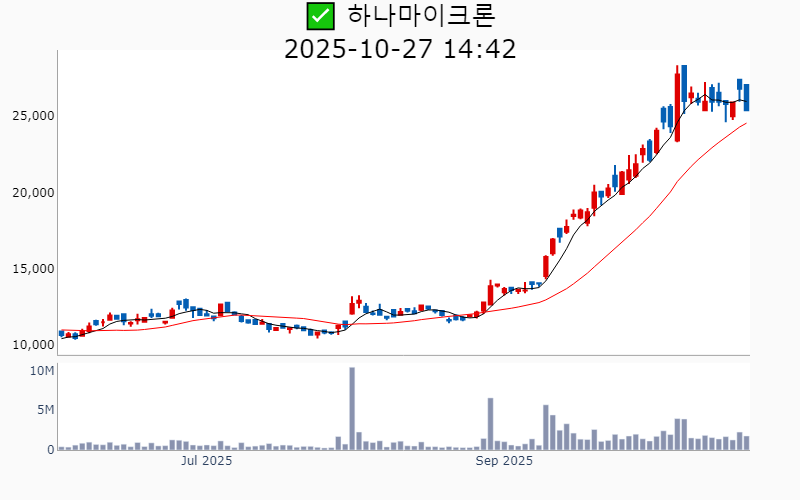This screenshot has height=500, width=800.
Task: Click the 15,000 price axis label
Action: coord(33,269)
